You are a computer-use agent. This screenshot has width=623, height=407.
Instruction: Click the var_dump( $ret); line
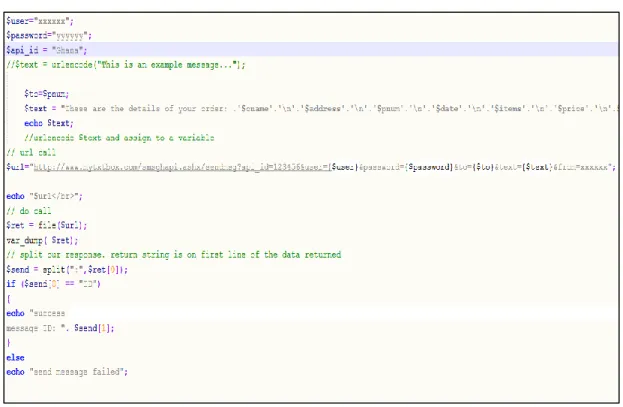pyautogui.click(x=42, y=240)
